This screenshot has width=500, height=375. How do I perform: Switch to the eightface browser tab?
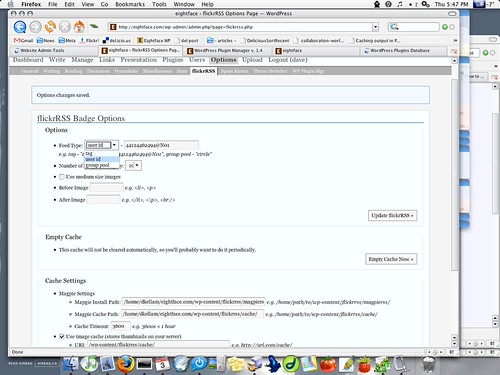(315, 51)
